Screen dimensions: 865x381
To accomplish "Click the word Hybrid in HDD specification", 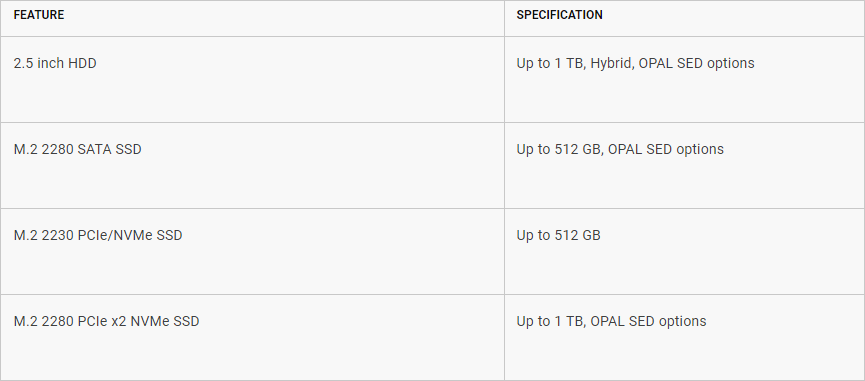I will [x=611, y=63].
